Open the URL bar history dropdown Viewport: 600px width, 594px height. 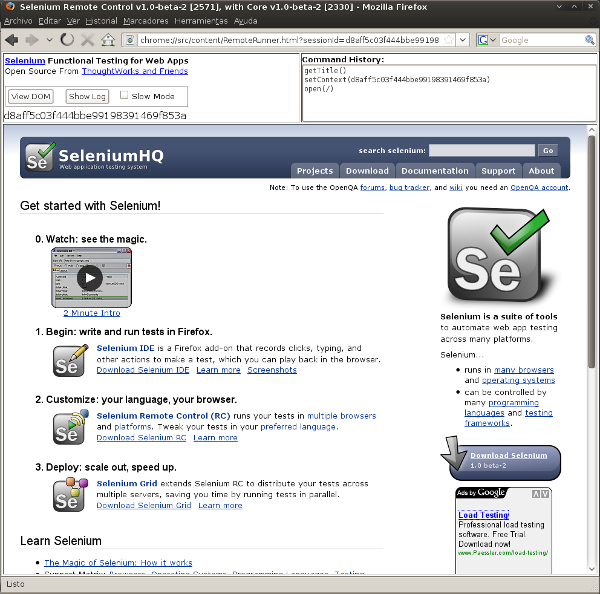point(461,40)
